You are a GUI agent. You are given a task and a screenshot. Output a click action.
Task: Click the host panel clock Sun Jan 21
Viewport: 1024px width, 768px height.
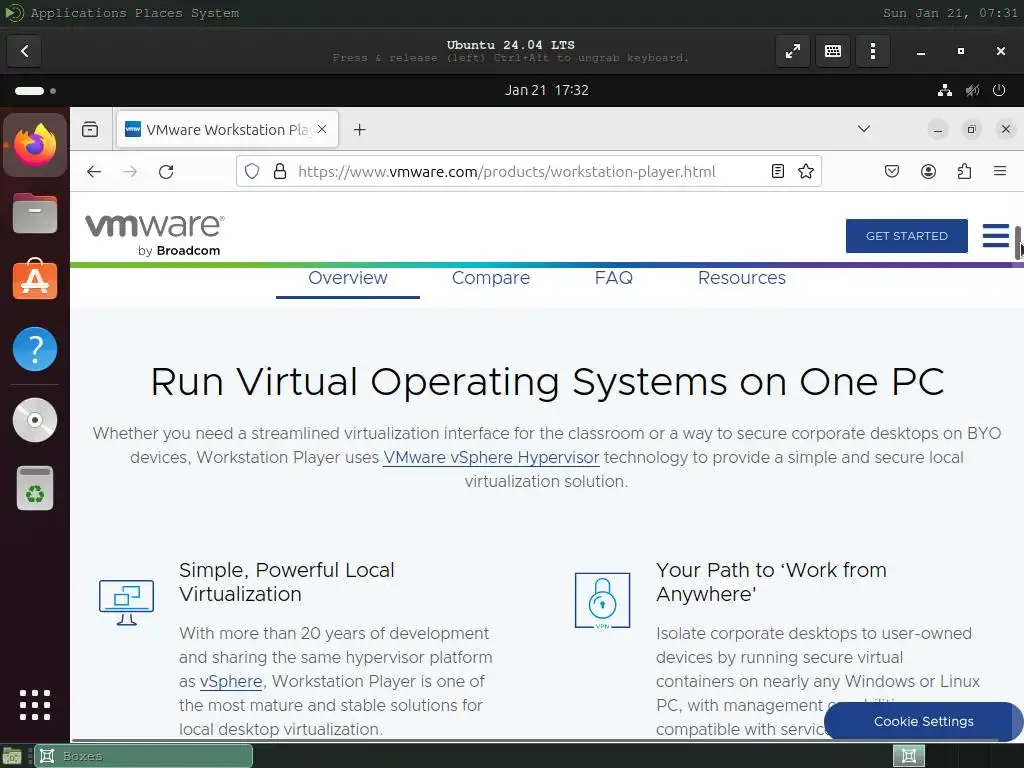[x=950, y=13]
